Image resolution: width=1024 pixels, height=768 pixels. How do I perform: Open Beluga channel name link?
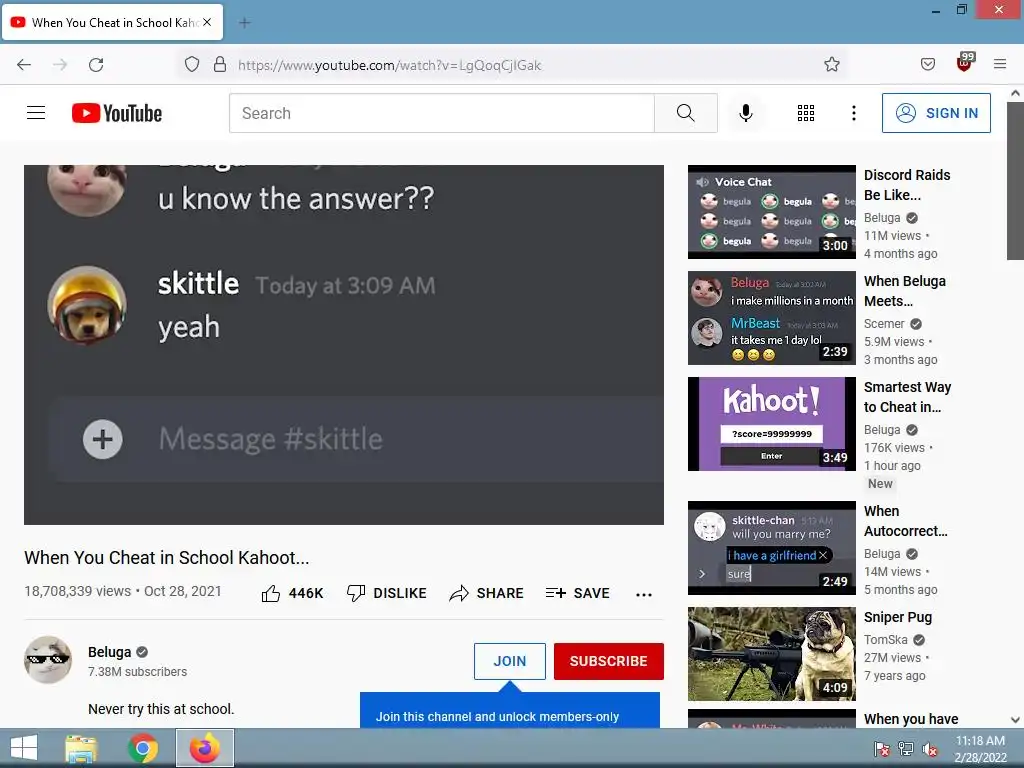coord(109,652)
